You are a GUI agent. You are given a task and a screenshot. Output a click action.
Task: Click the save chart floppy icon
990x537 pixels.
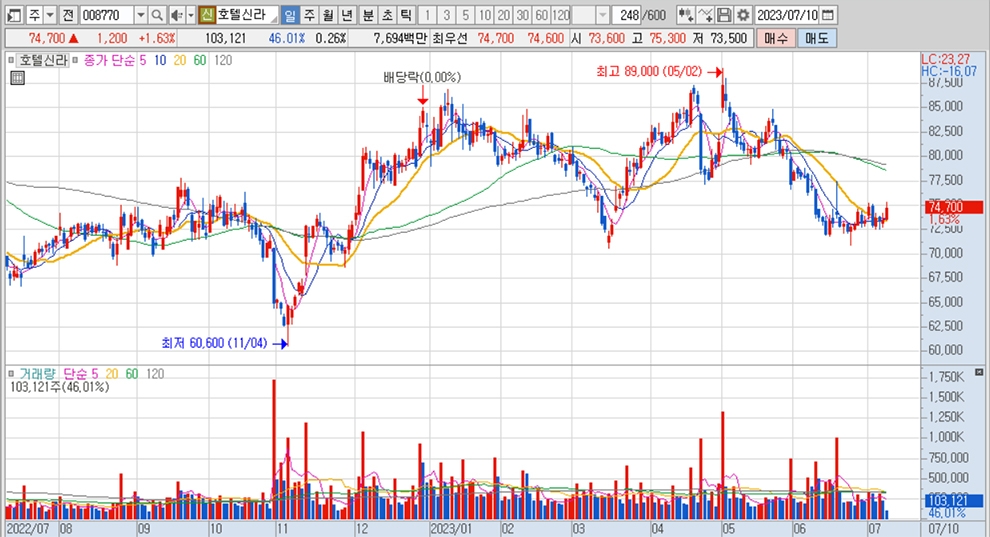(x=725, y=15)
